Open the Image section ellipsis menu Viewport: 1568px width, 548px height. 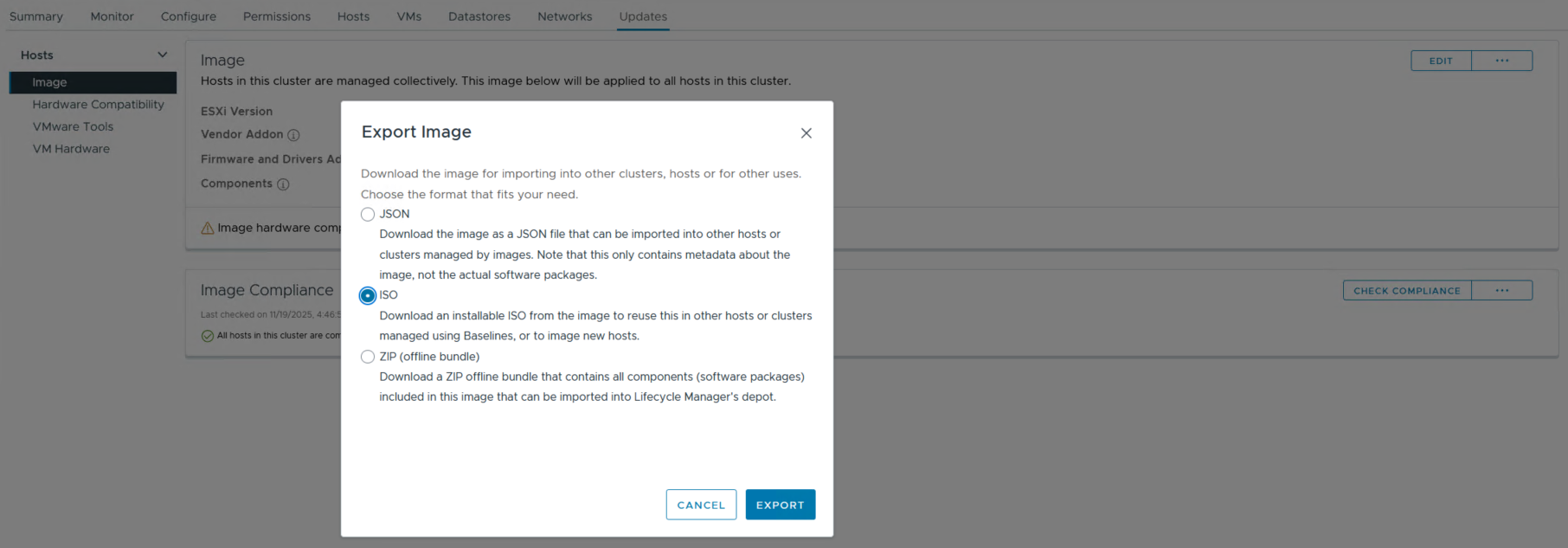point(1501,61)
